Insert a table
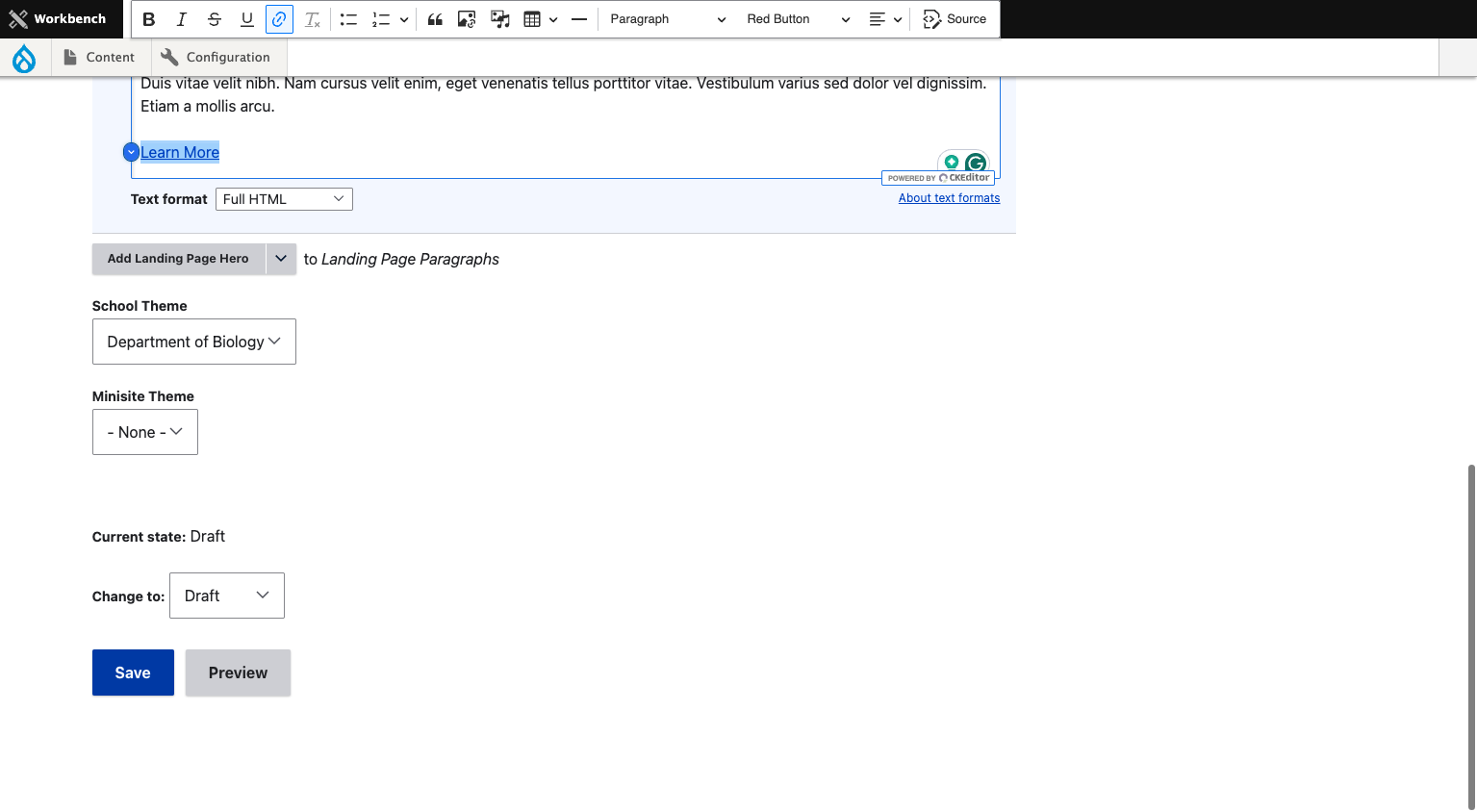Image resolution: width=1477 pixels, height=812 pixels. tap(532, 19)
